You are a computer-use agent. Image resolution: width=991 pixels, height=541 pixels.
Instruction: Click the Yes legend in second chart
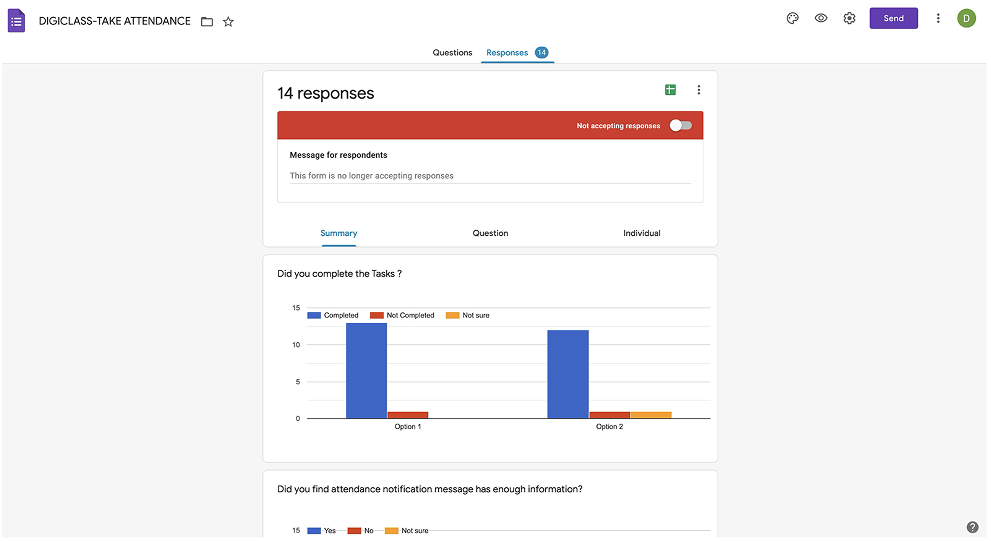pos(322,531)
